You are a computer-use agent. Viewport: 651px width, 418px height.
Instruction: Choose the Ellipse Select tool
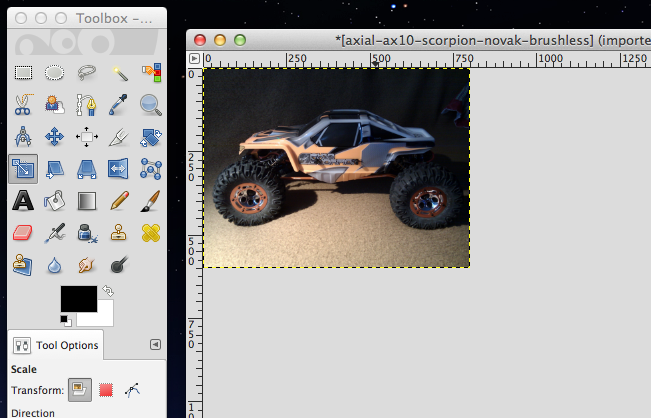click(x=55, y=72)
